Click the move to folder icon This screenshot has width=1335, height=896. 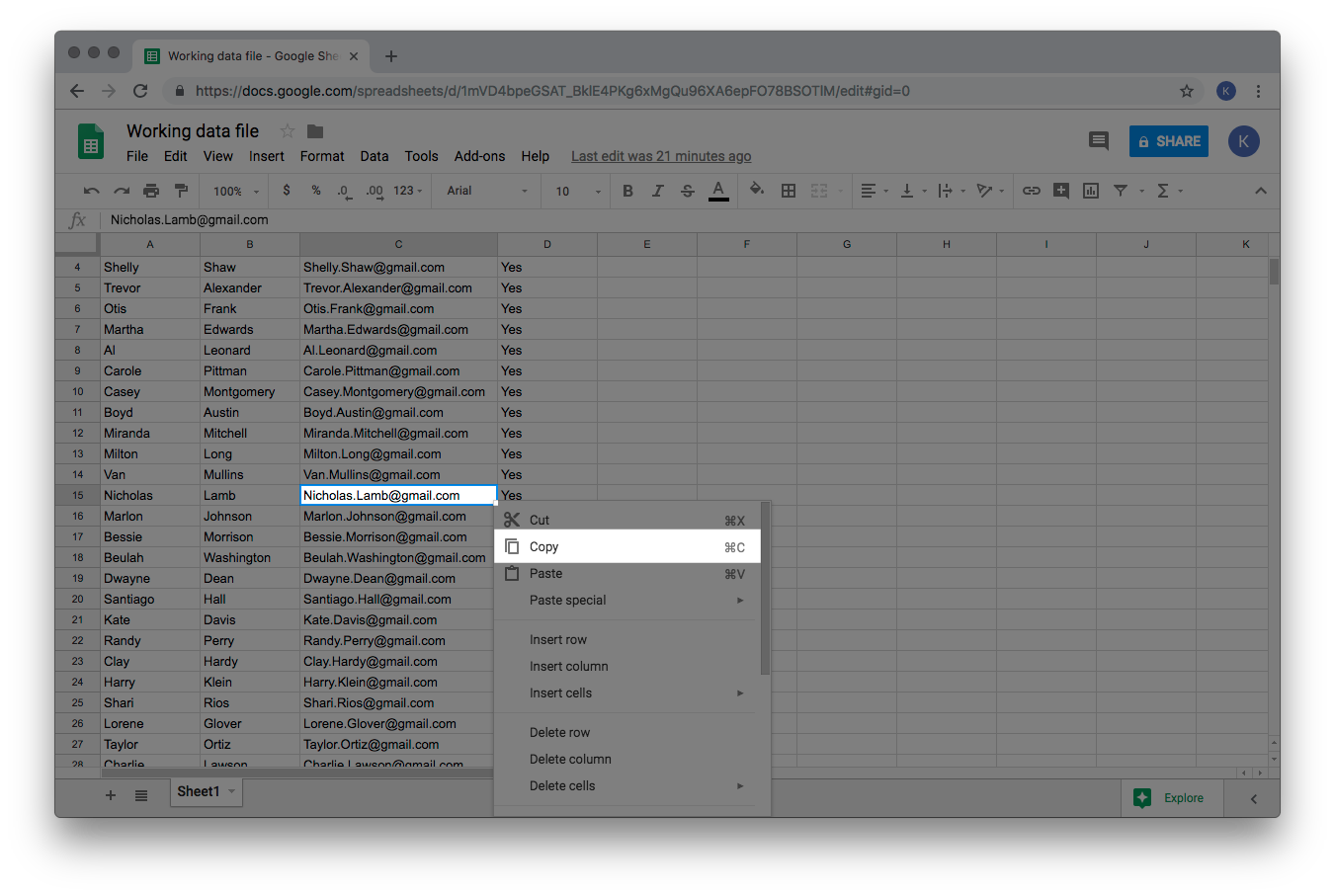click(315, 131)
